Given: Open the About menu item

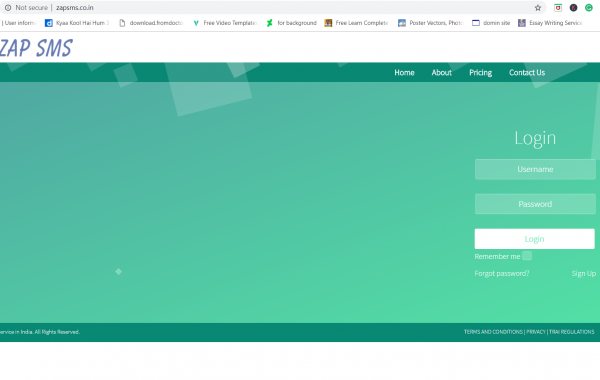Looking at the screenshot, I should pyautogui.click(x=442, y=73).
